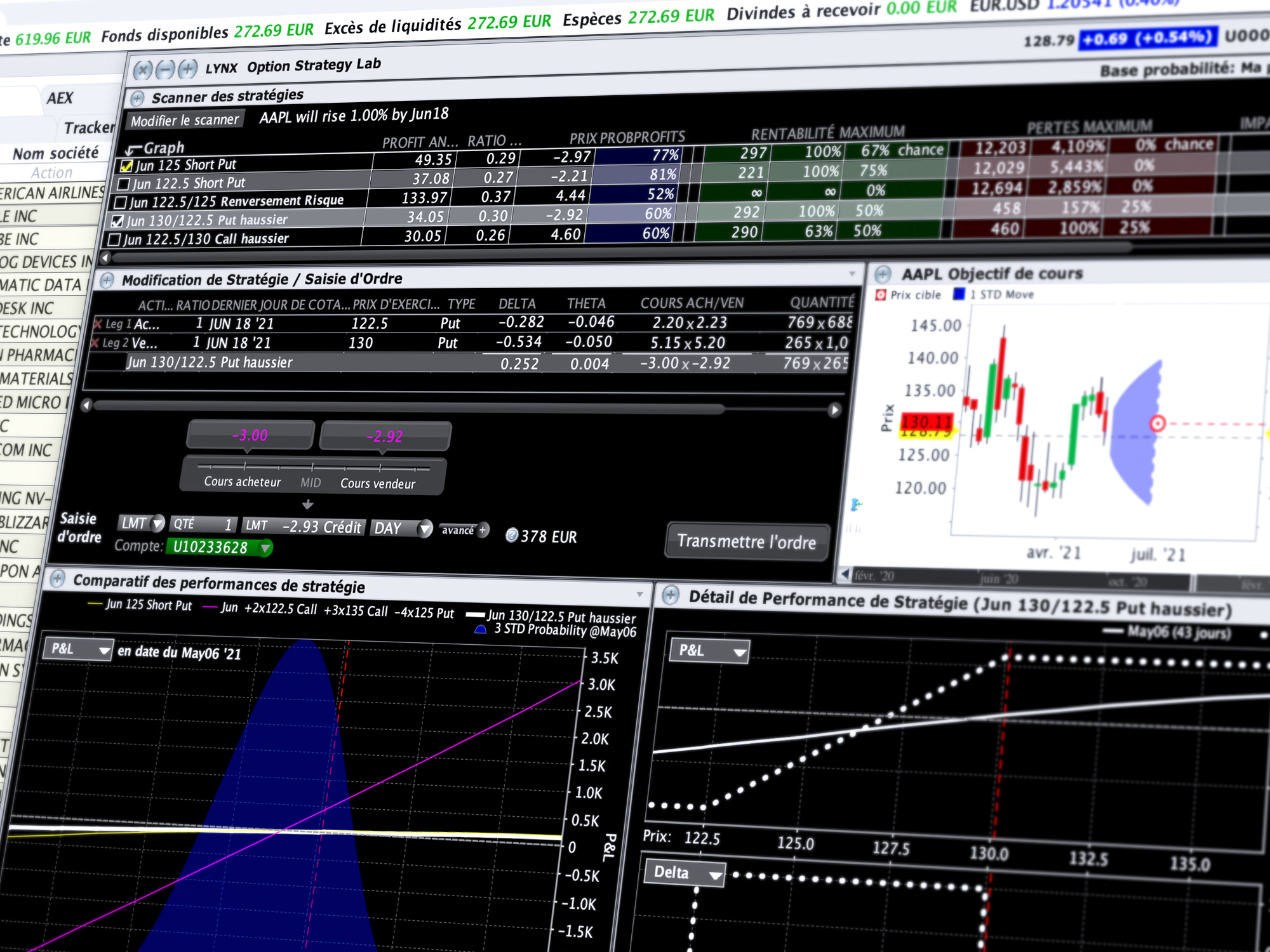Click the 3 STD Probability @May06 legend entry
This screenshot has height=952, width=1270.
(x=556, y=630)
